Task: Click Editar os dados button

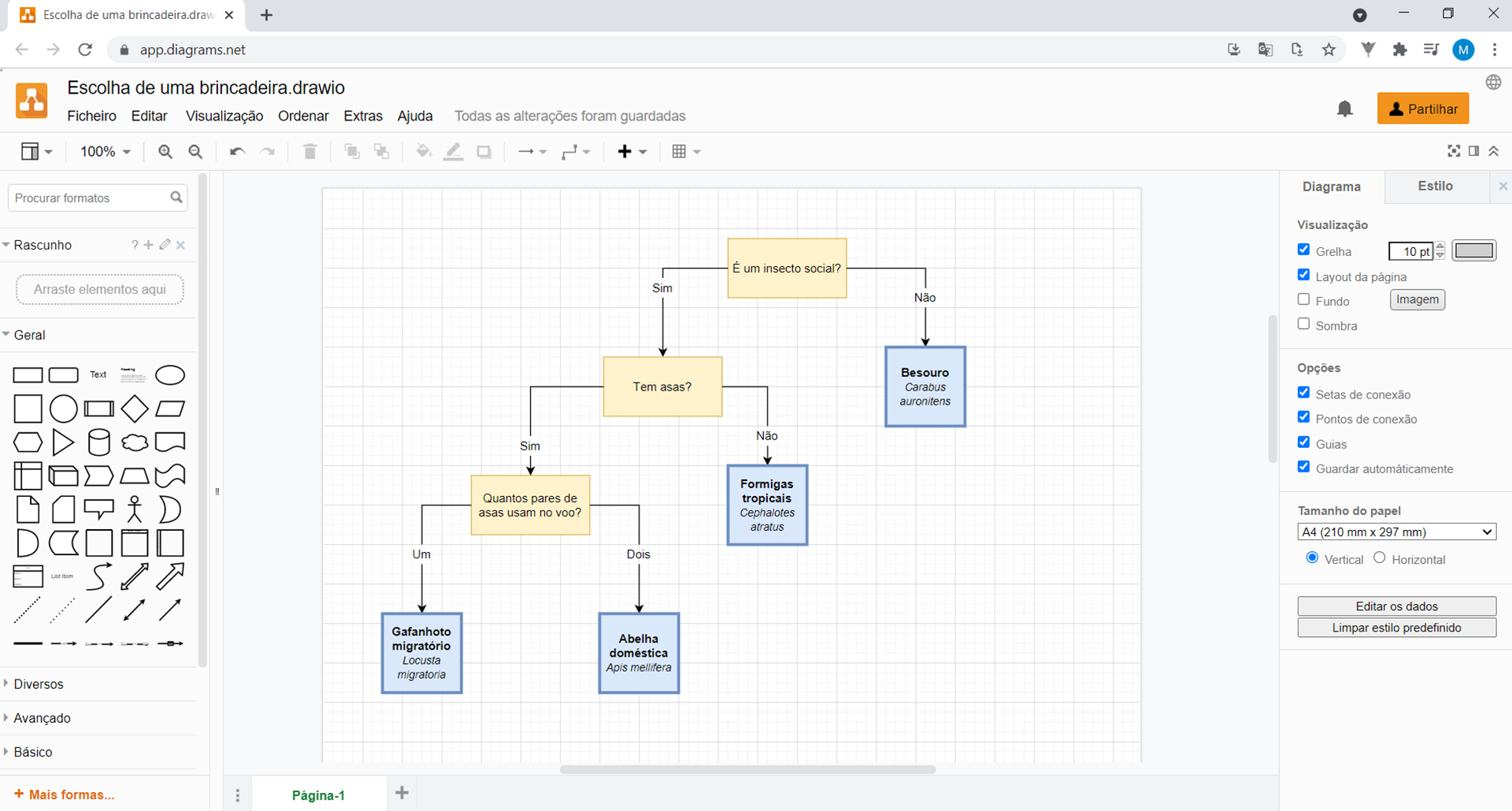Action: (1396, 605)
